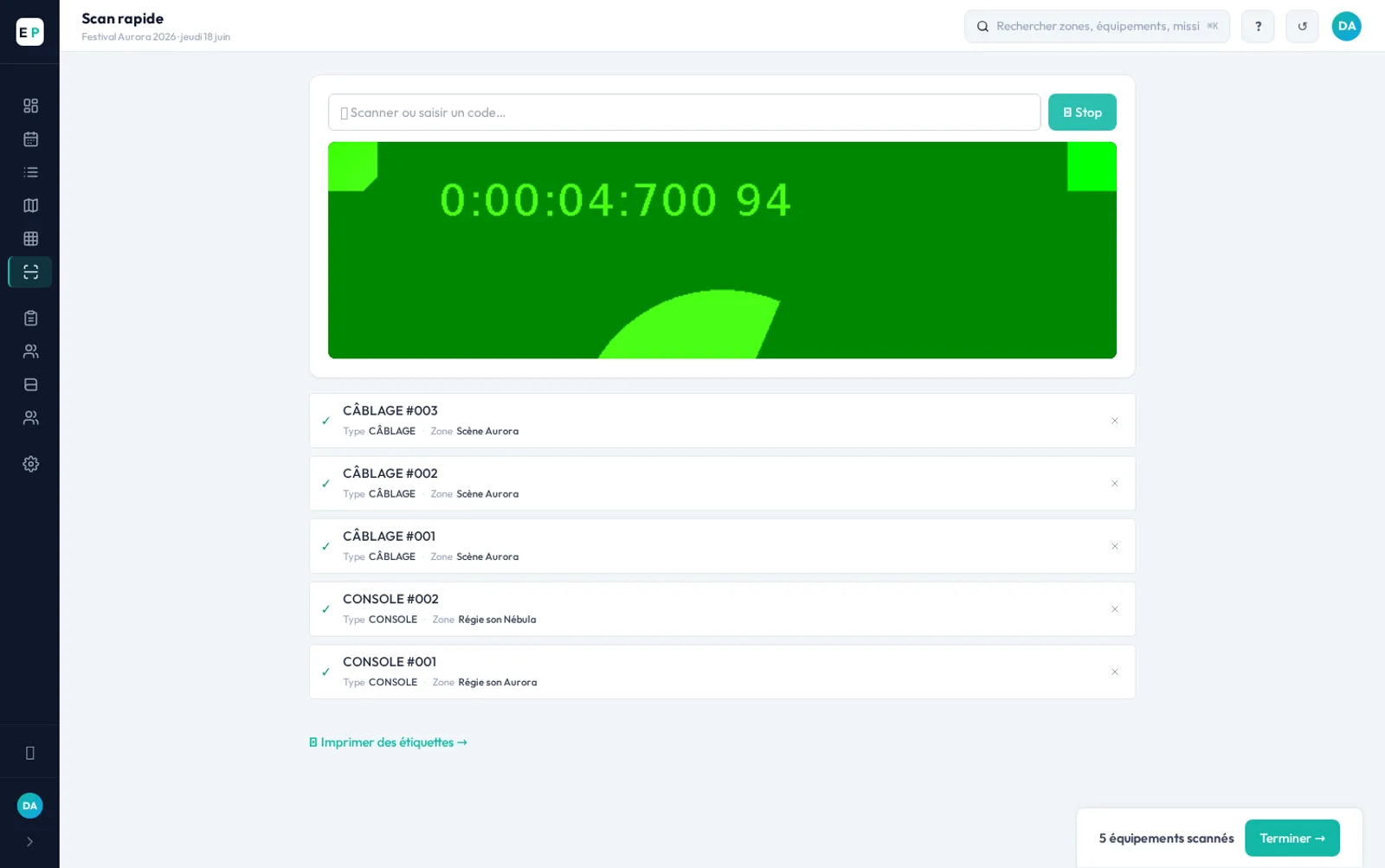The width and height of the screenshot is (1385, 868).
Task: Click the EP logo in the sidebar
Action: (29, 32)
